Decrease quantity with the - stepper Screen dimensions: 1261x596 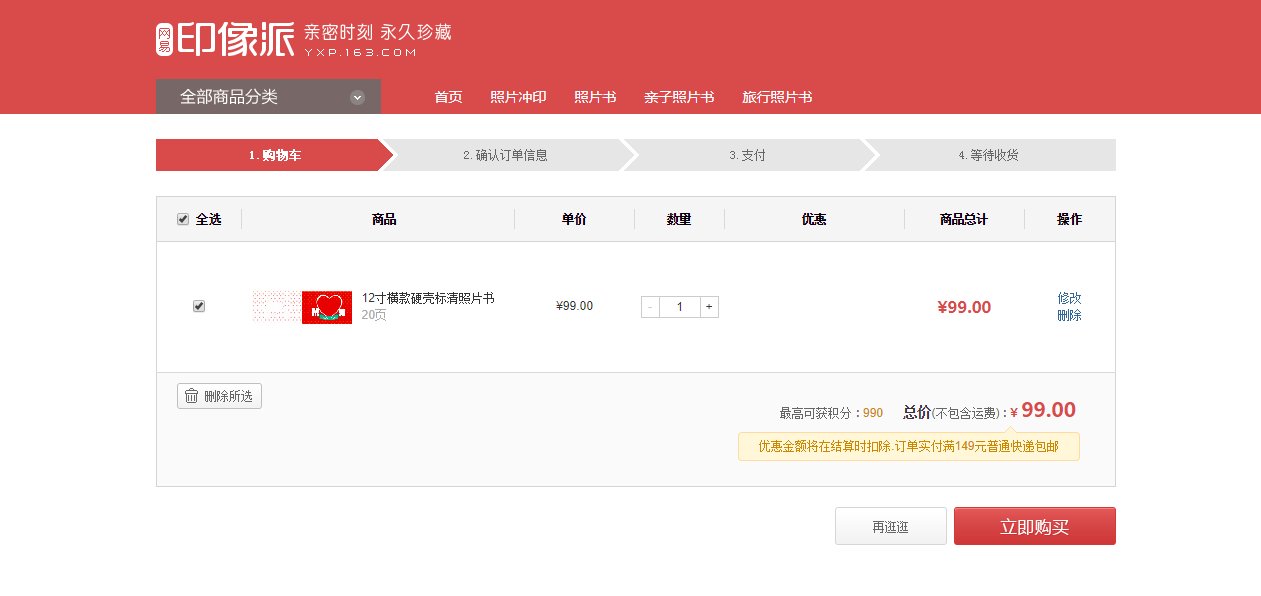(x=651, y=306)
